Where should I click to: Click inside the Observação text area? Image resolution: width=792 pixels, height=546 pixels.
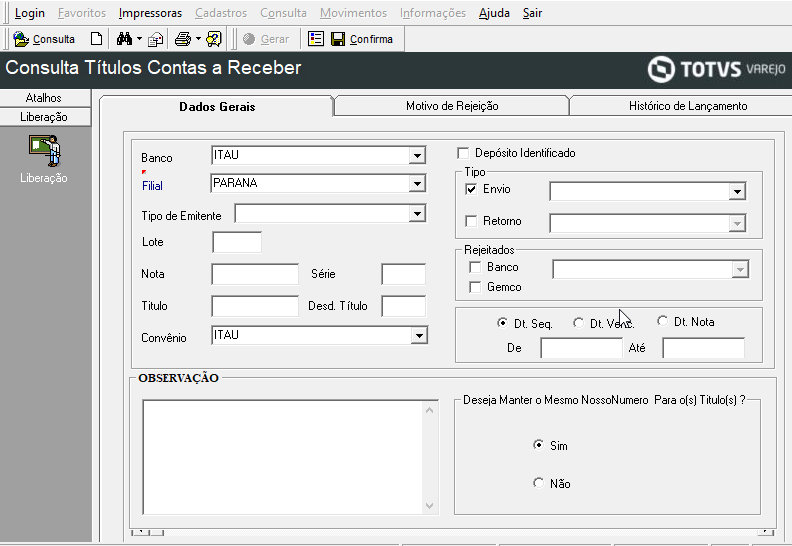click(282, 457)
